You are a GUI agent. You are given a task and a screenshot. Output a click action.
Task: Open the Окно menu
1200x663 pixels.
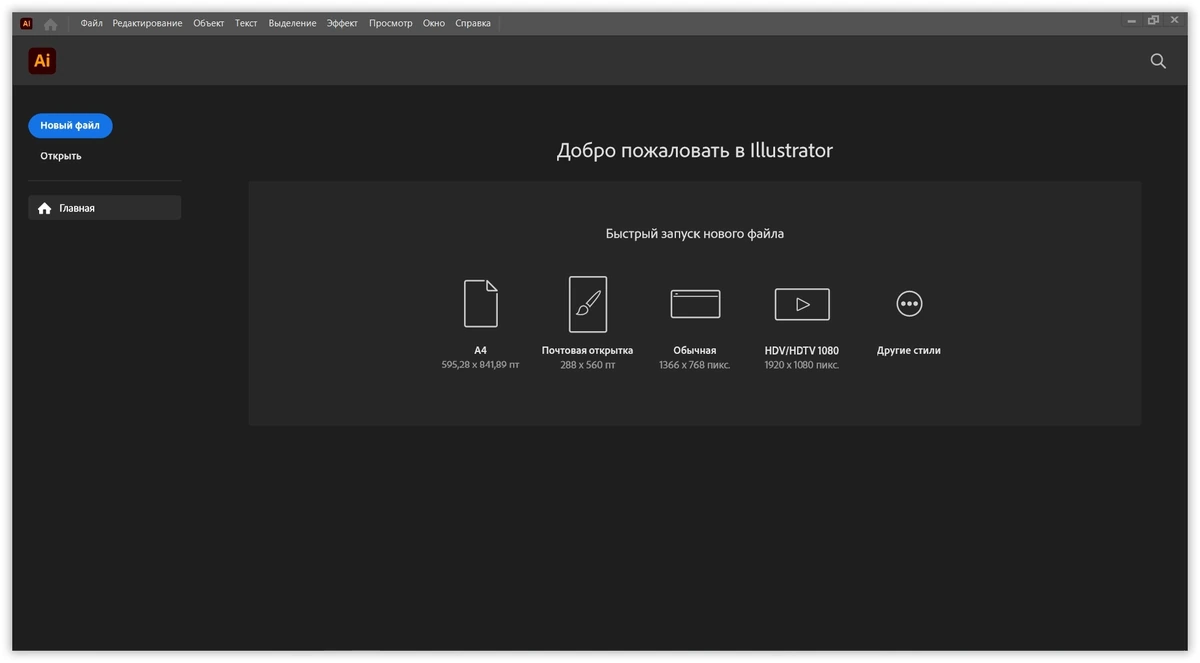[434, 23]
